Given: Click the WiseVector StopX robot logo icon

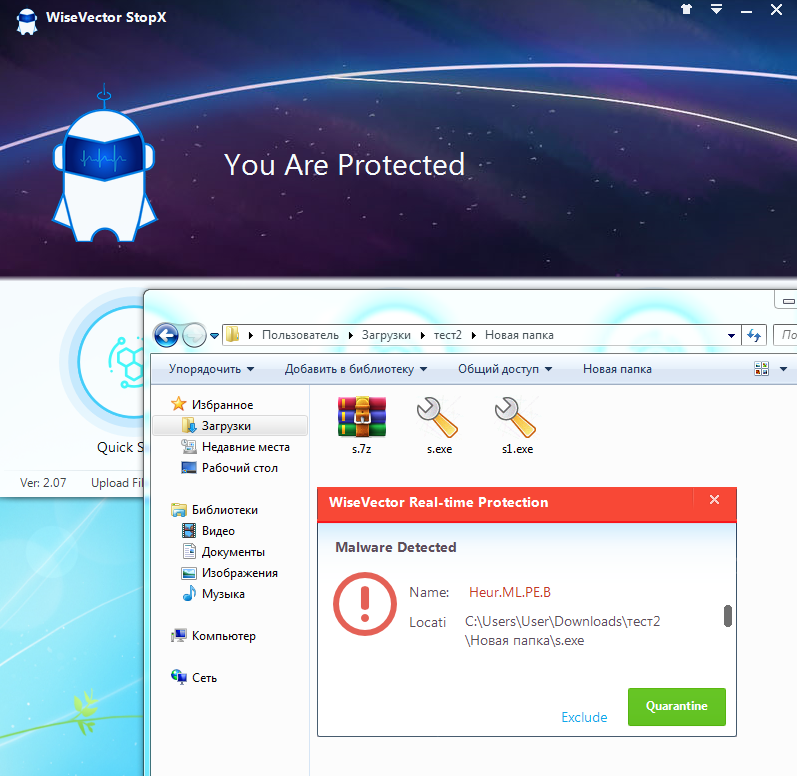Looking at the screenshot, I should pyautogui.click(x=26, y=20).
